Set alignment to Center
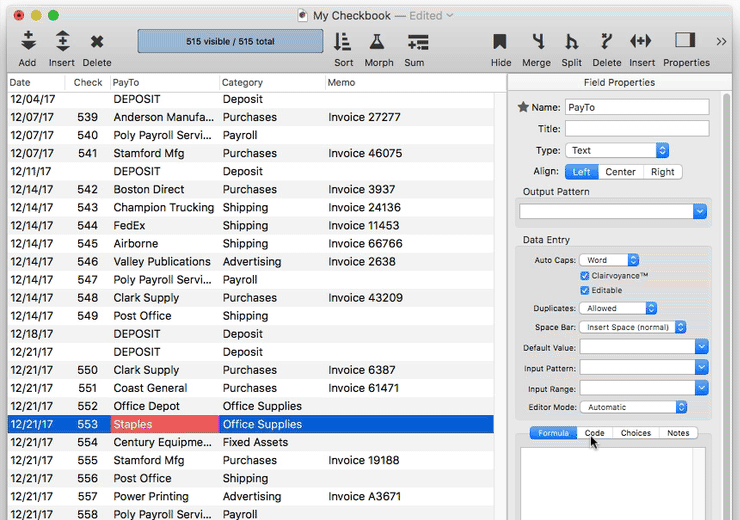This screenshot has width=740, height=520. (x=620, y=172)
